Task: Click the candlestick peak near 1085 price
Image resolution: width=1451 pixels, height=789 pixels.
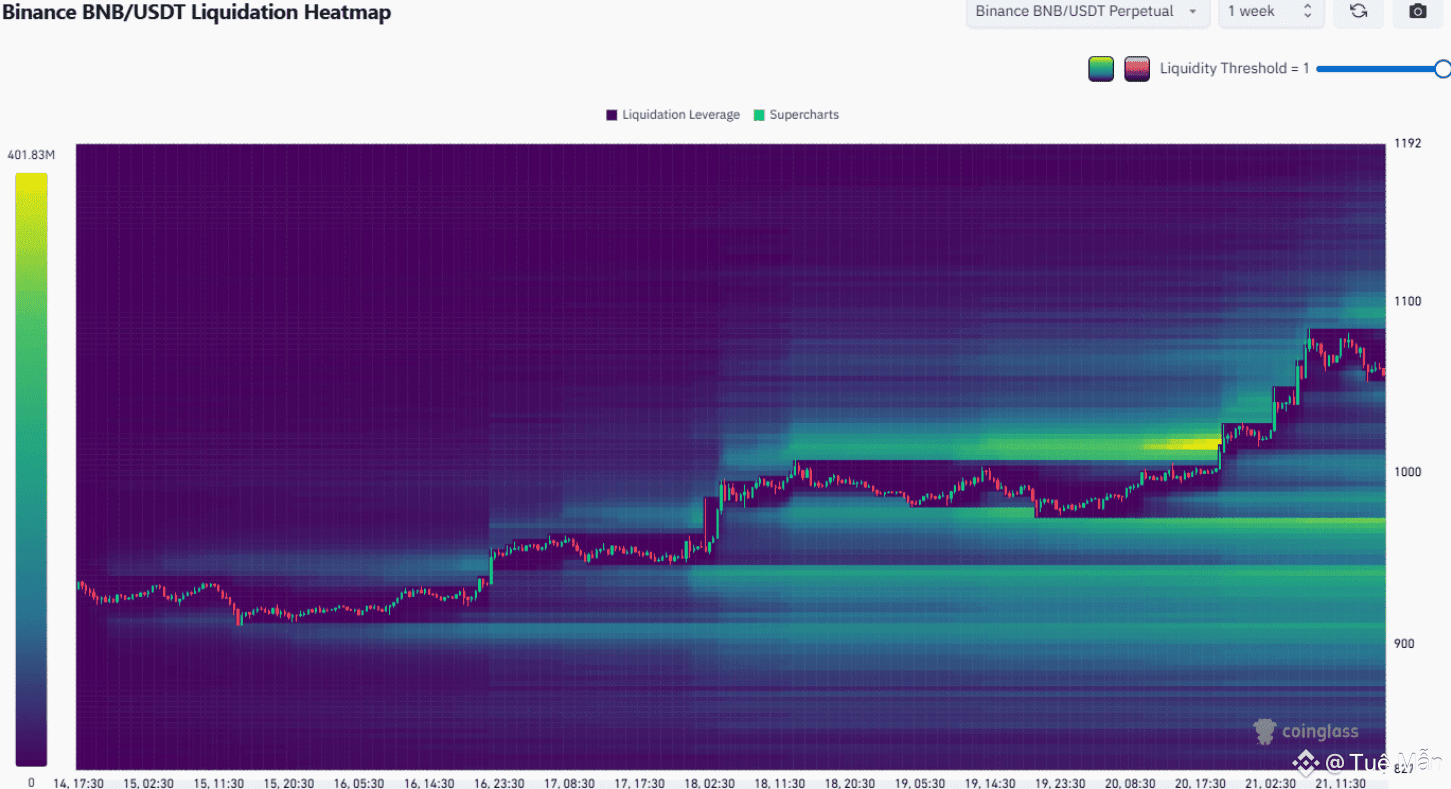Action: [1309, 335]
